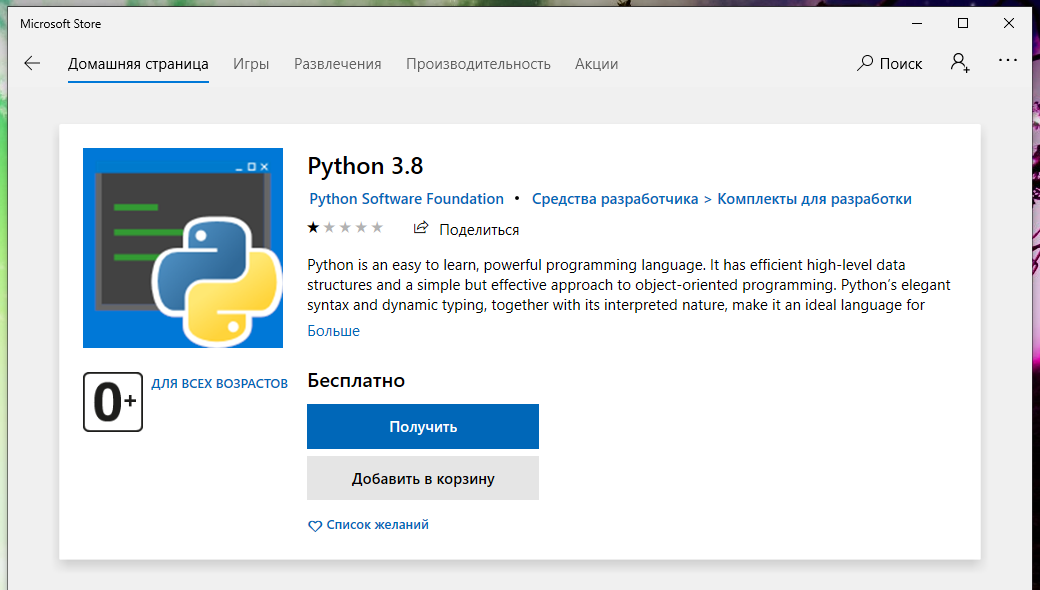Switch to the Домашняя страница tab

[x=138, y=64]
